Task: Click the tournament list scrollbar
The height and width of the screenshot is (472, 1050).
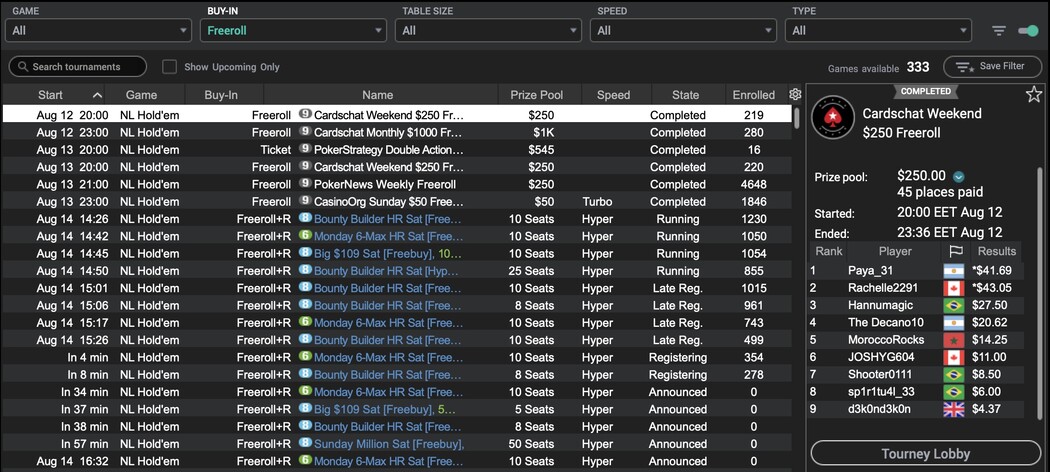Action: coord(797,117)
